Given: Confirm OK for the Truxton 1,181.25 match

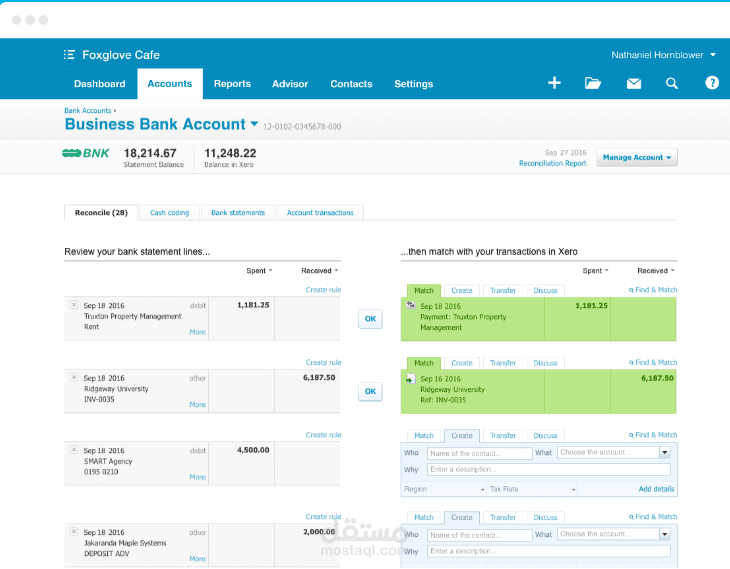Looking at the screenshot, I should [370, 319].
